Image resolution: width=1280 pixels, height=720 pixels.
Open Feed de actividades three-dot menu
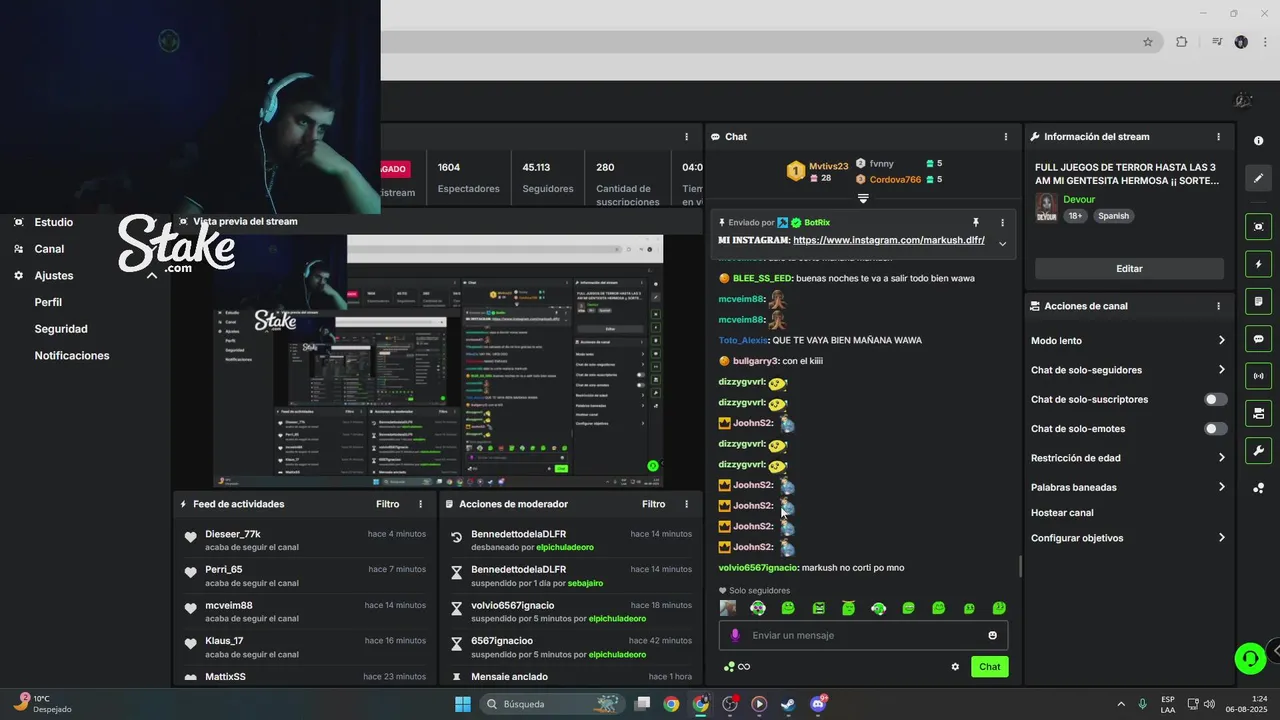click(x=420, y=504)
